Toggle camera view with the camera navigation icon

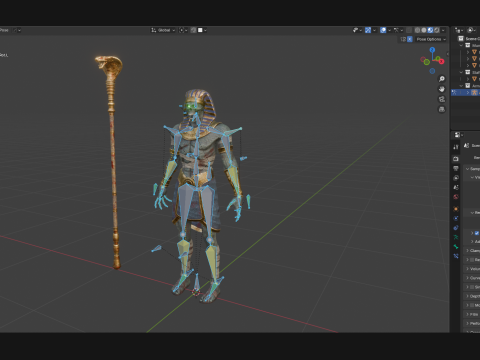pyautogui.click(x=442, y=99)
